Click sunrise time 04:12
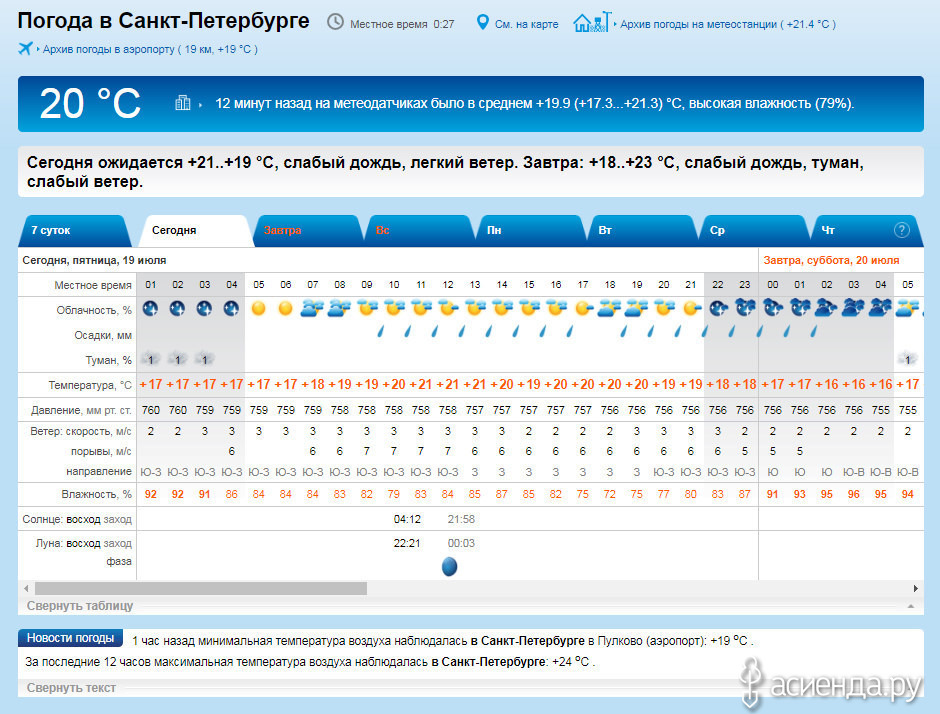This screenshot has width=940, height=714. pos(407,519)
